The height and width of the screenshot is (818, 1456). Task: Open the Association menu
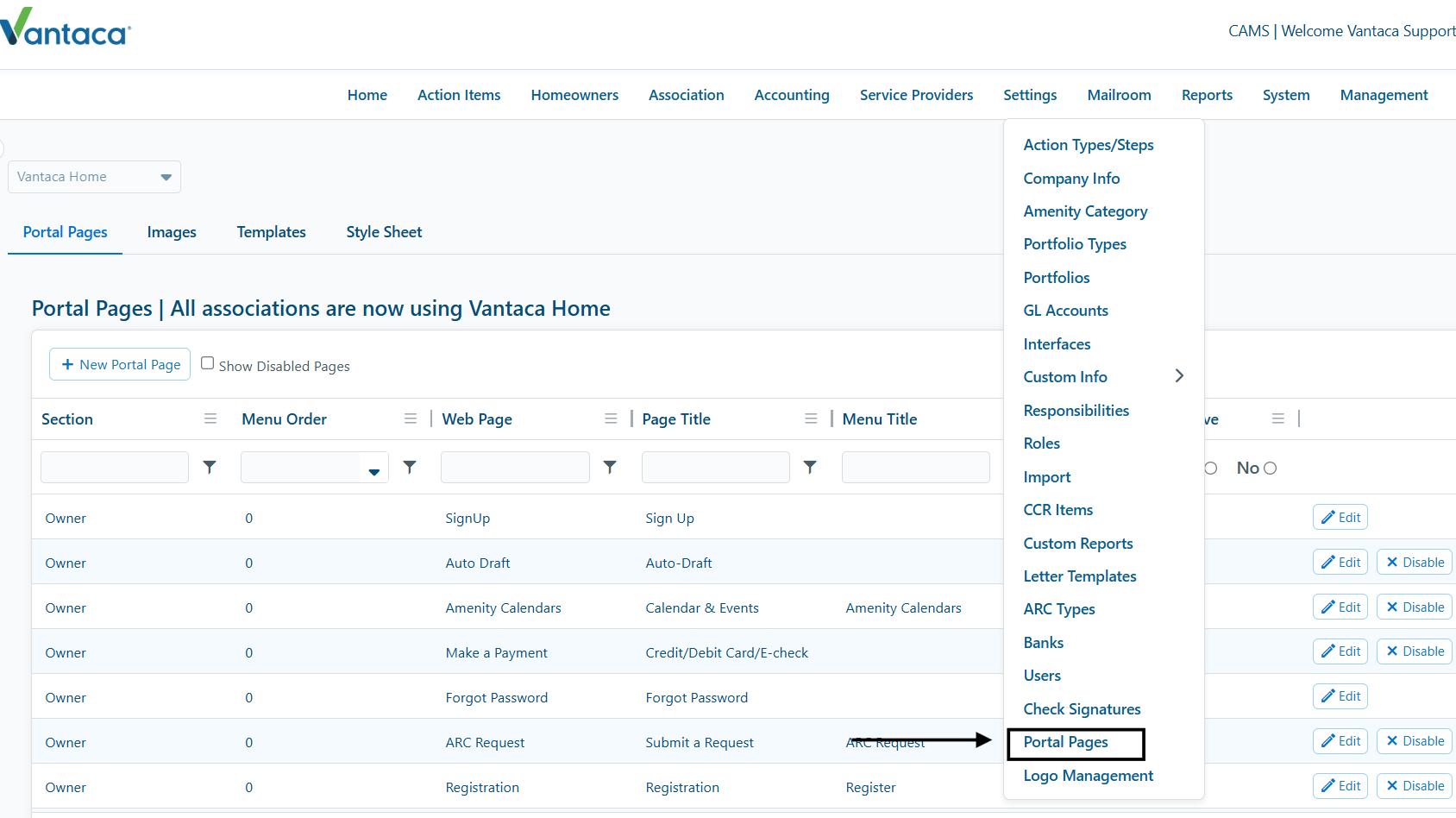pos(687,95)
